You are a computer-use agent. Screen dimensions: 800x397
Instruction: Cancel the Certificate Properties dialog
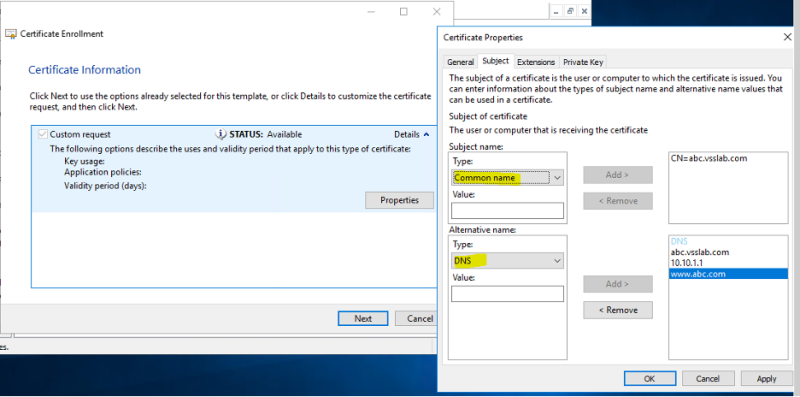point(708,379)
